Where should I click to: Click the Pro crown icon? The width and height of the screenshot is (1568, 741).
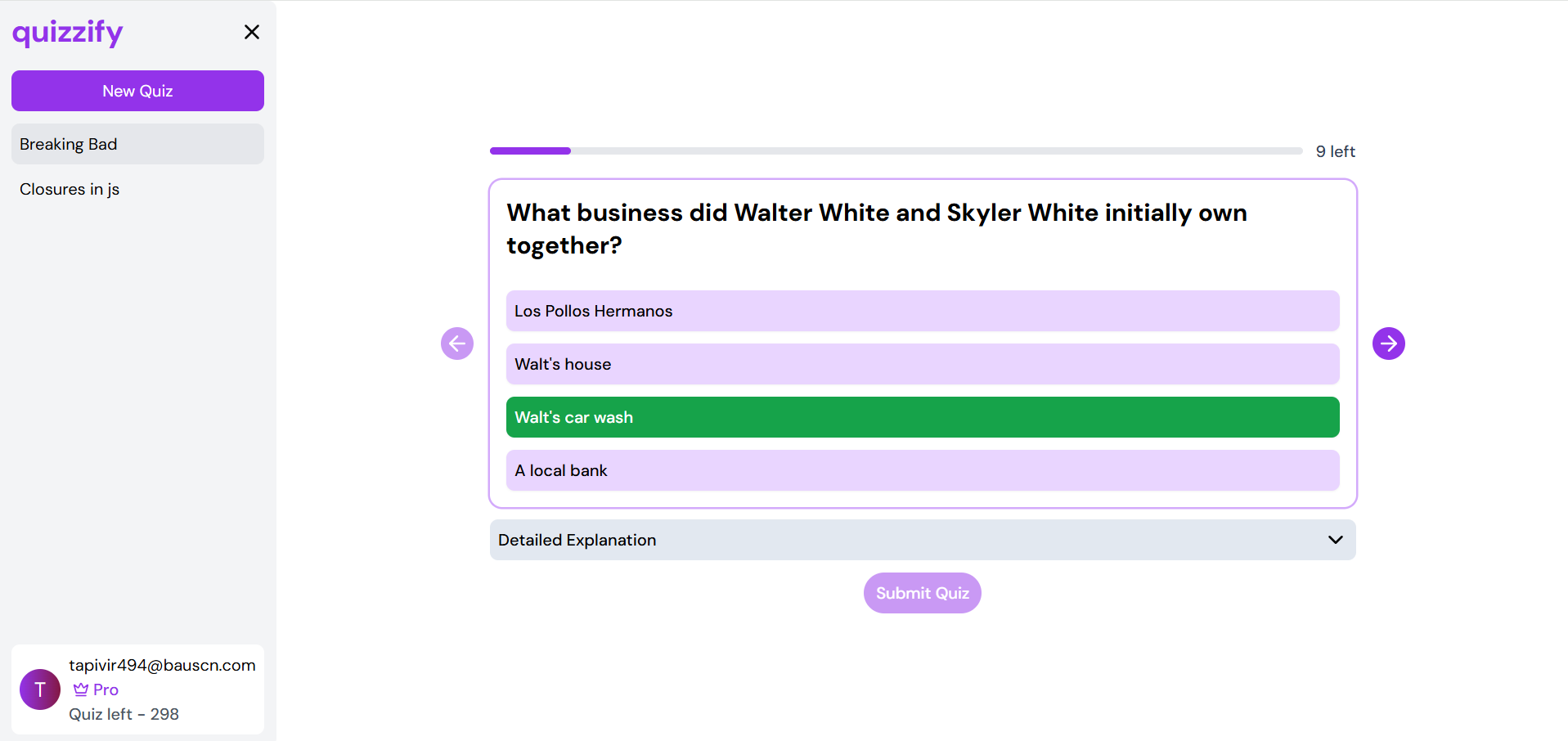point(81,689)
